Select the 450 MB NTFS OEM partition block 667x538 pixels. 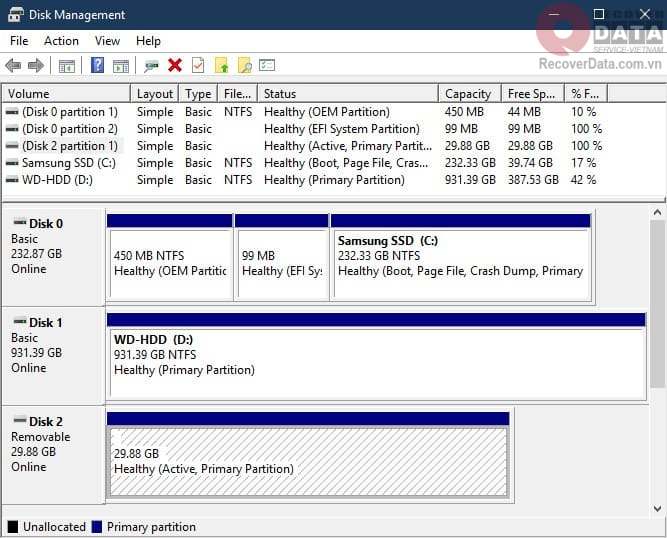(170, 257)
